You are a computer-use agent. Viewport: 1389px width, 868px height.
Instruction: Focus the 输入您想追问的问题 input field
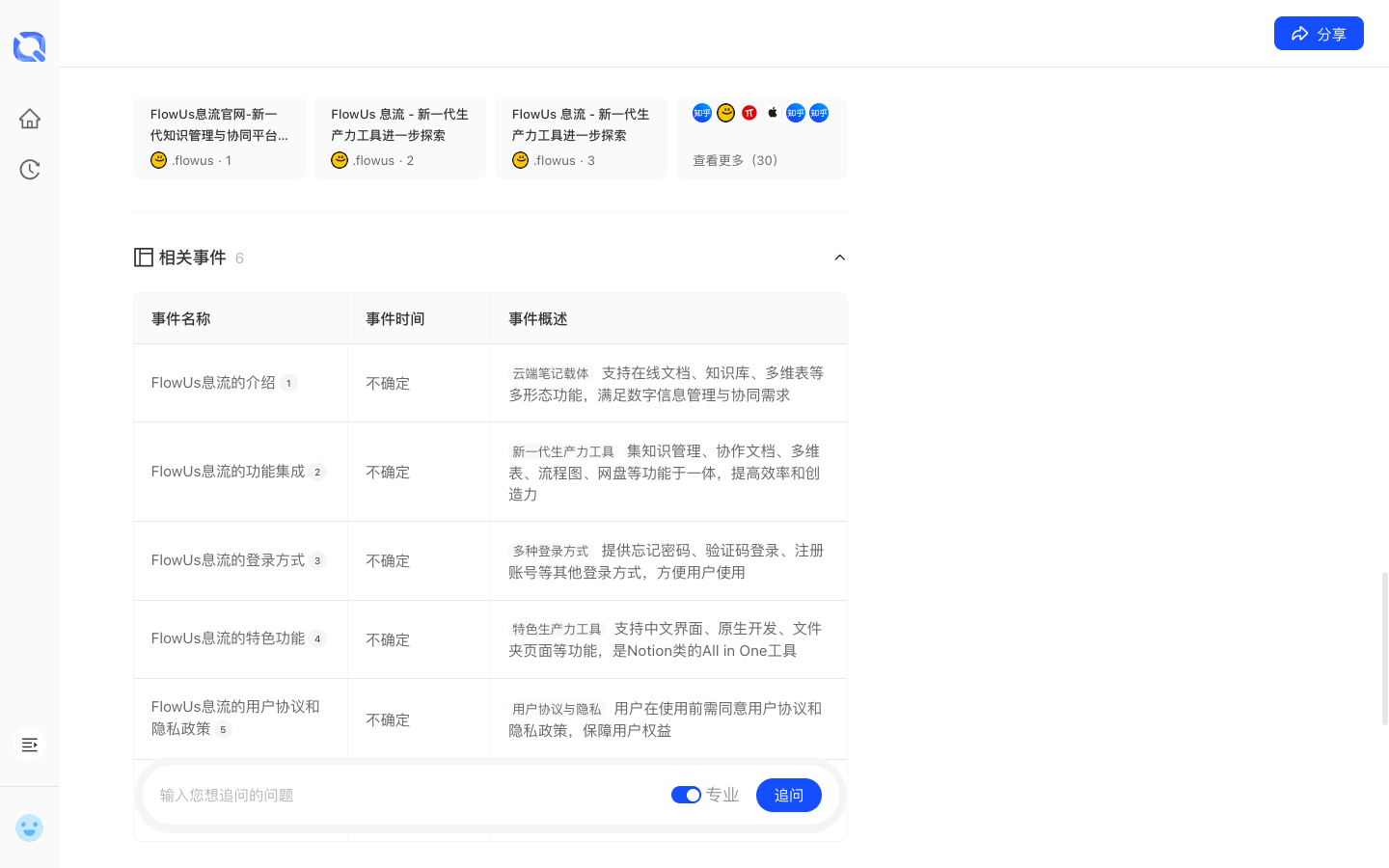click(405, 795)
